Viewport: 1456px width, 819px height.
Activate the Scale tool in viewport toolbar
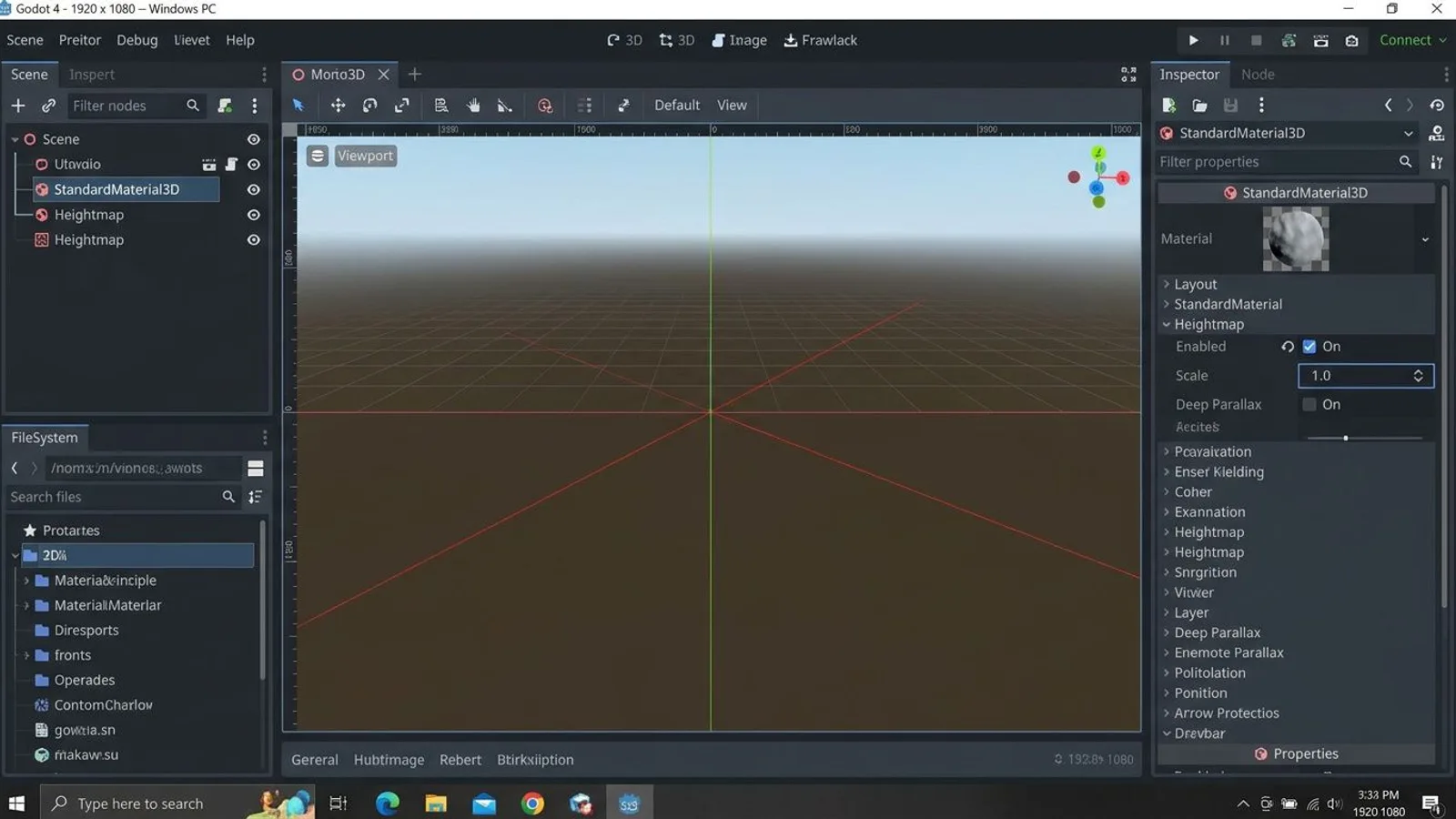click(401, 106)
